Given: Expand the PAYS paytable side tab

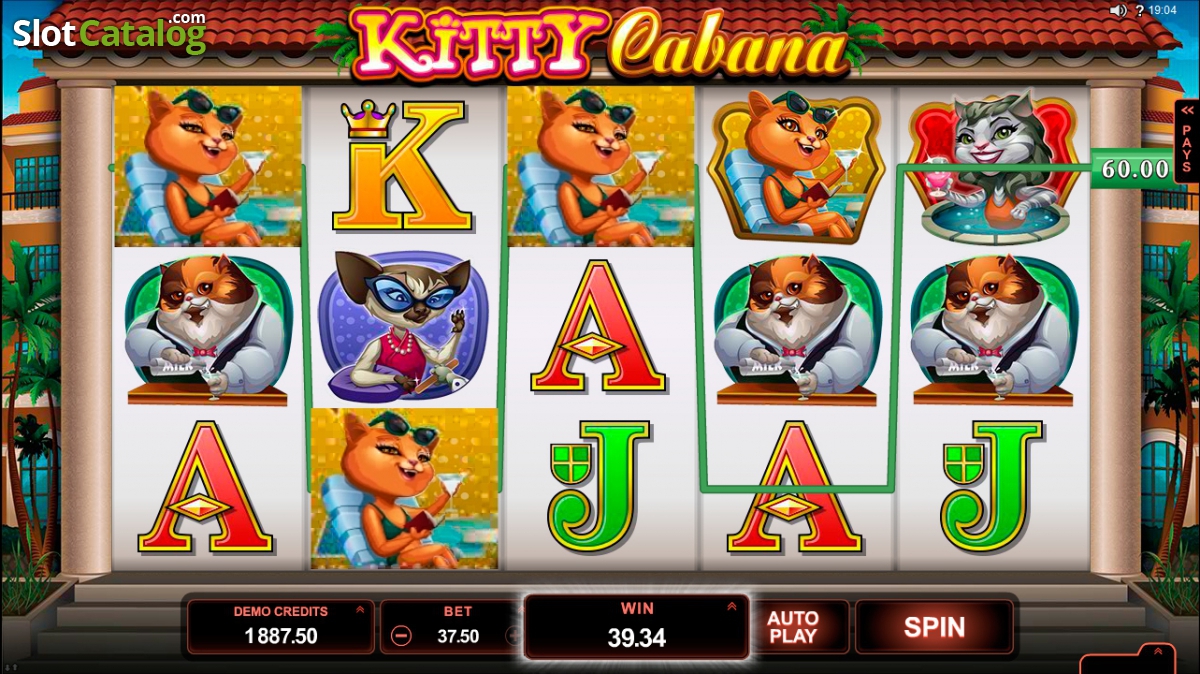Looking at the screenshot, I should [x=1187, y=140].
